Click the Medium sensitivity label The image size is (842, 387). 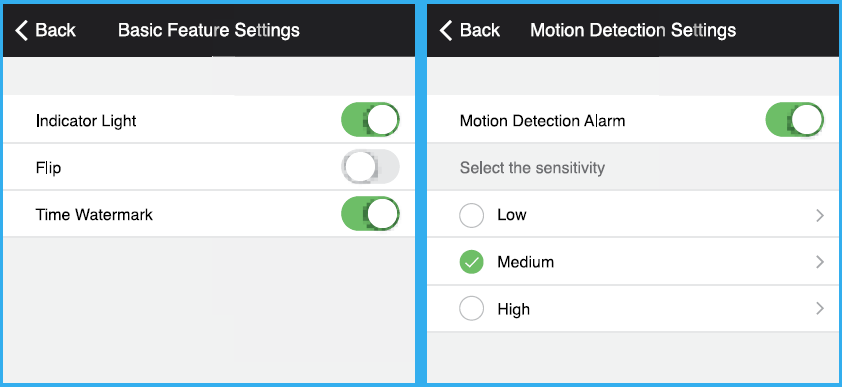pos(525,262)
